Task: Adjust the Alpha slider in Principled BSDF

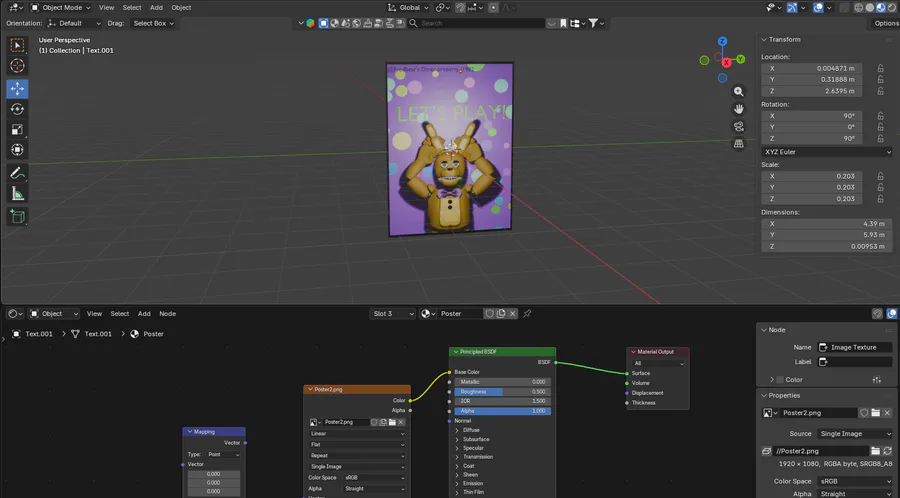Action: pyautogui.click(x=502, y=411)
